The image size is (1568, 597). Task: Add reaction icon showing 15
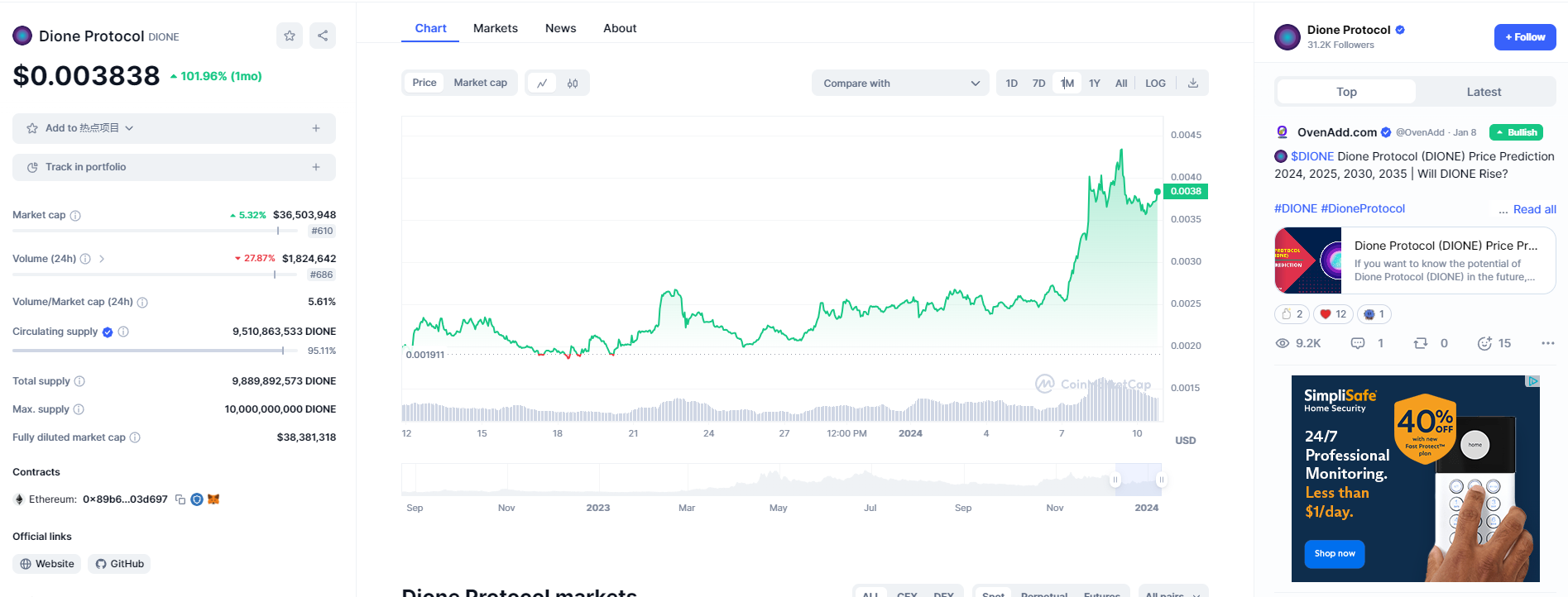pos(1484,343)
